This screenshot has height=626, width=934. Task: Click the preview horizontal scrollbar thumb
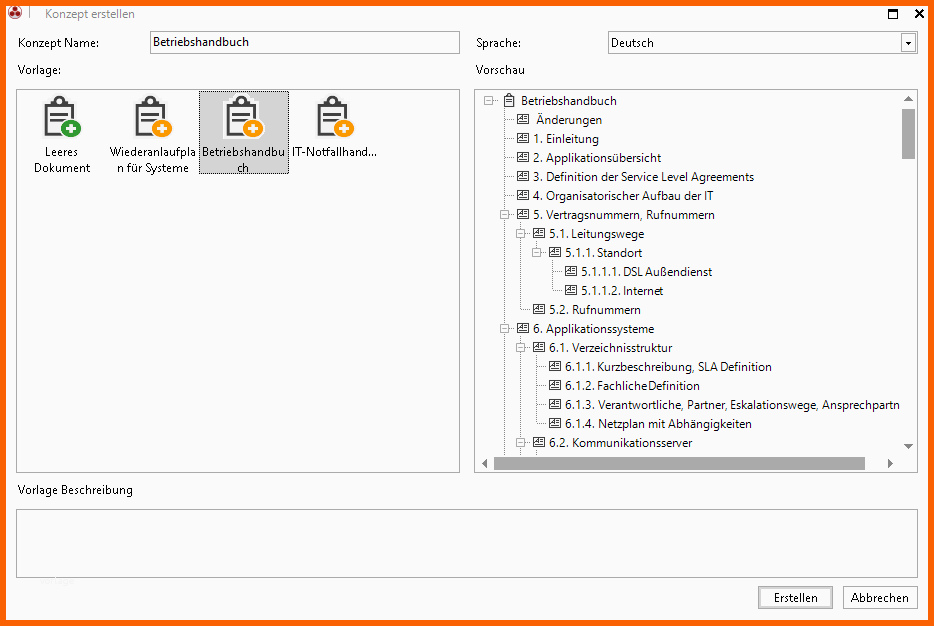(678, 464)
